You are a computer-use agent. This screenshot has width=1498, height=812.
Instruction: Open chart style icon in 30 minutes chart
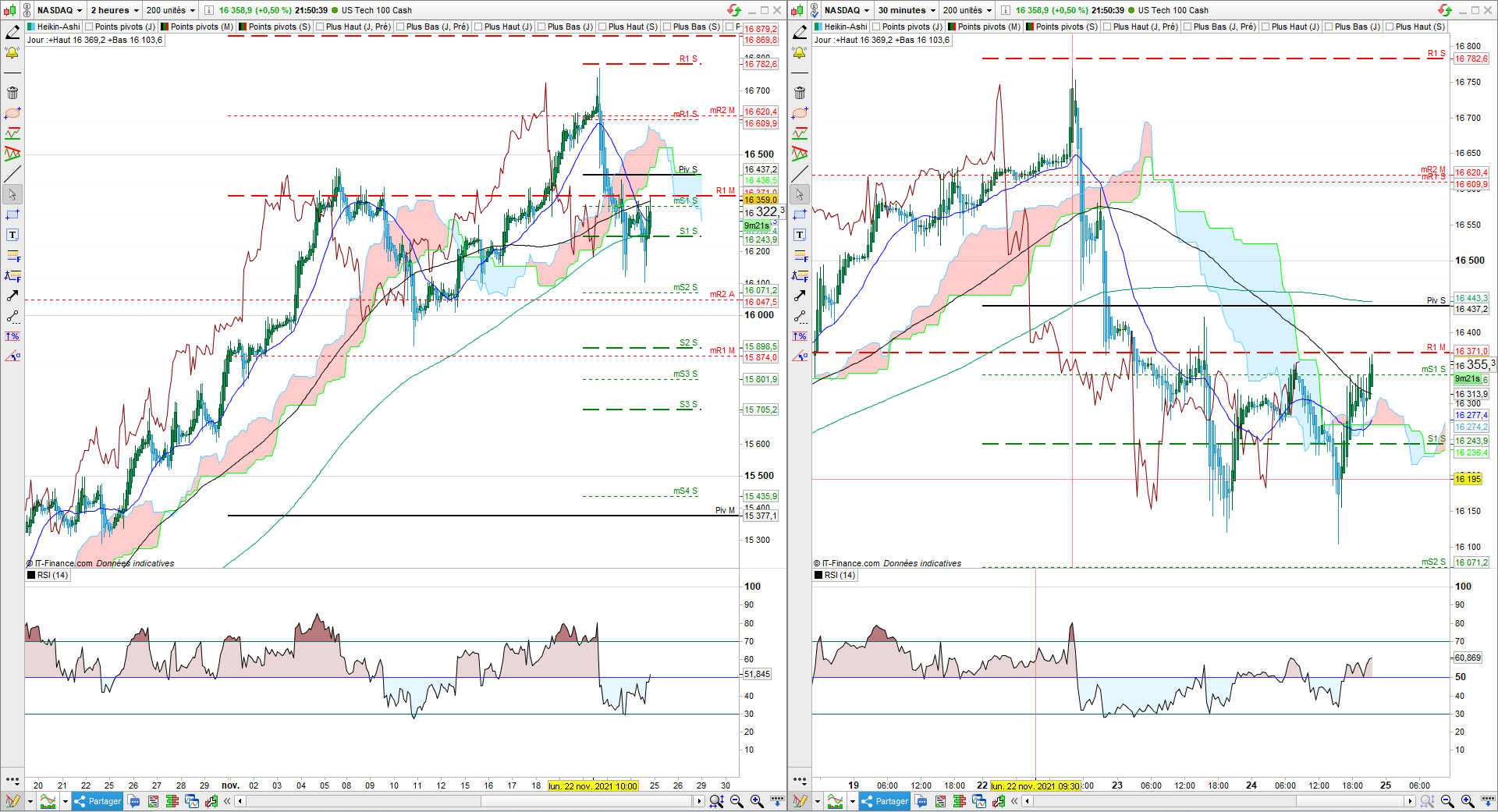click(797, 10)
